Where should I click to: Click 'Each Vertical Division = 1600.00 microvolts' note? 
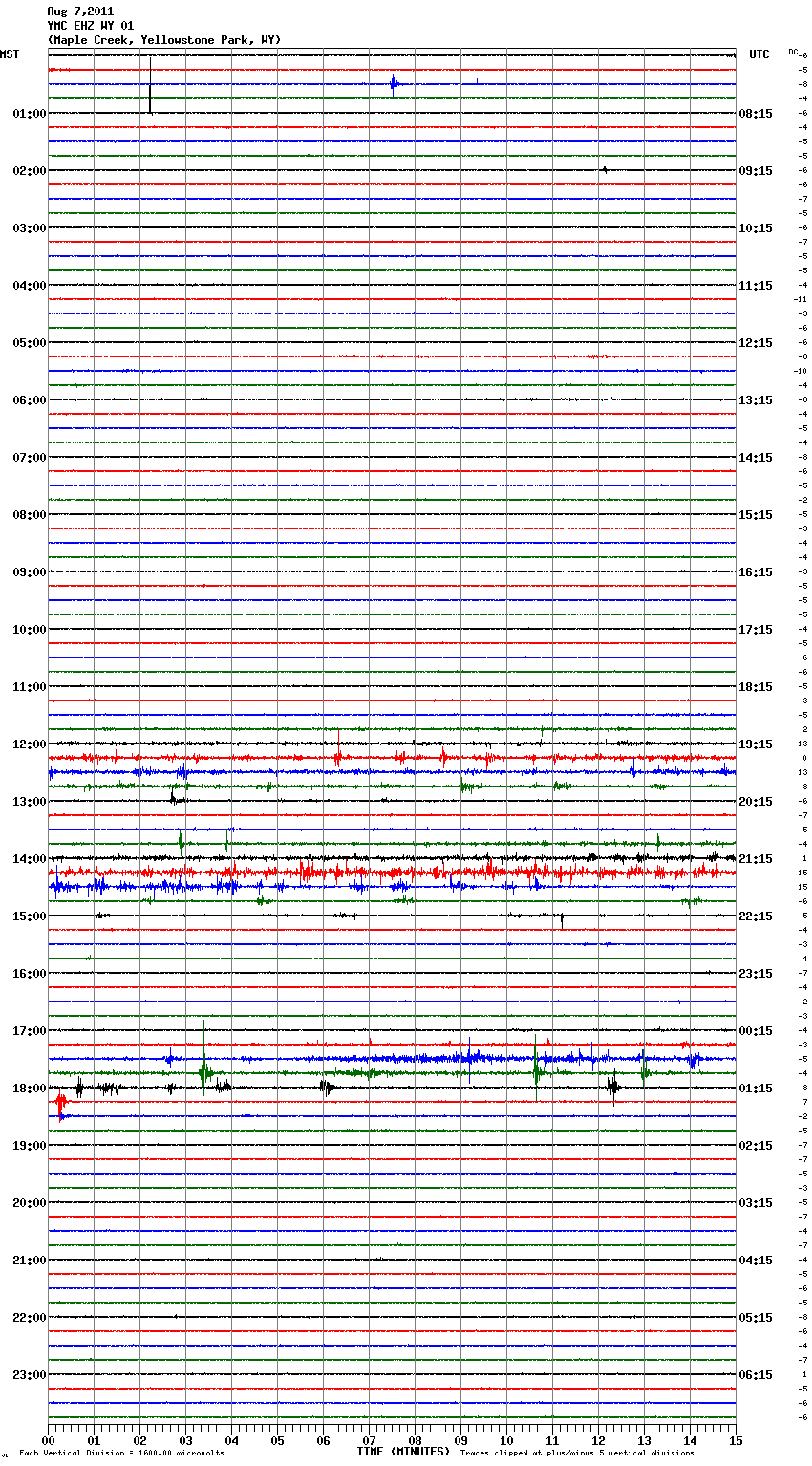(121, 1454)
